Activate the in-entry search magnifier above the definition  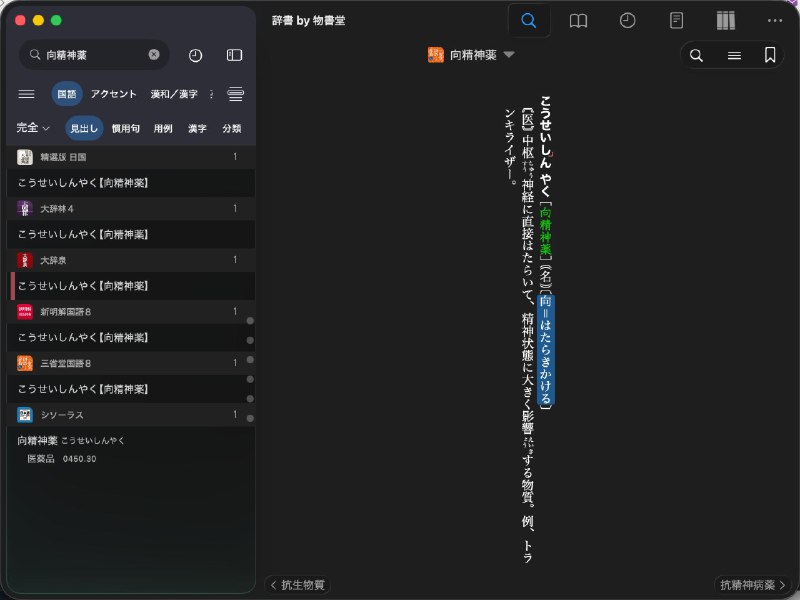[697, 55]
